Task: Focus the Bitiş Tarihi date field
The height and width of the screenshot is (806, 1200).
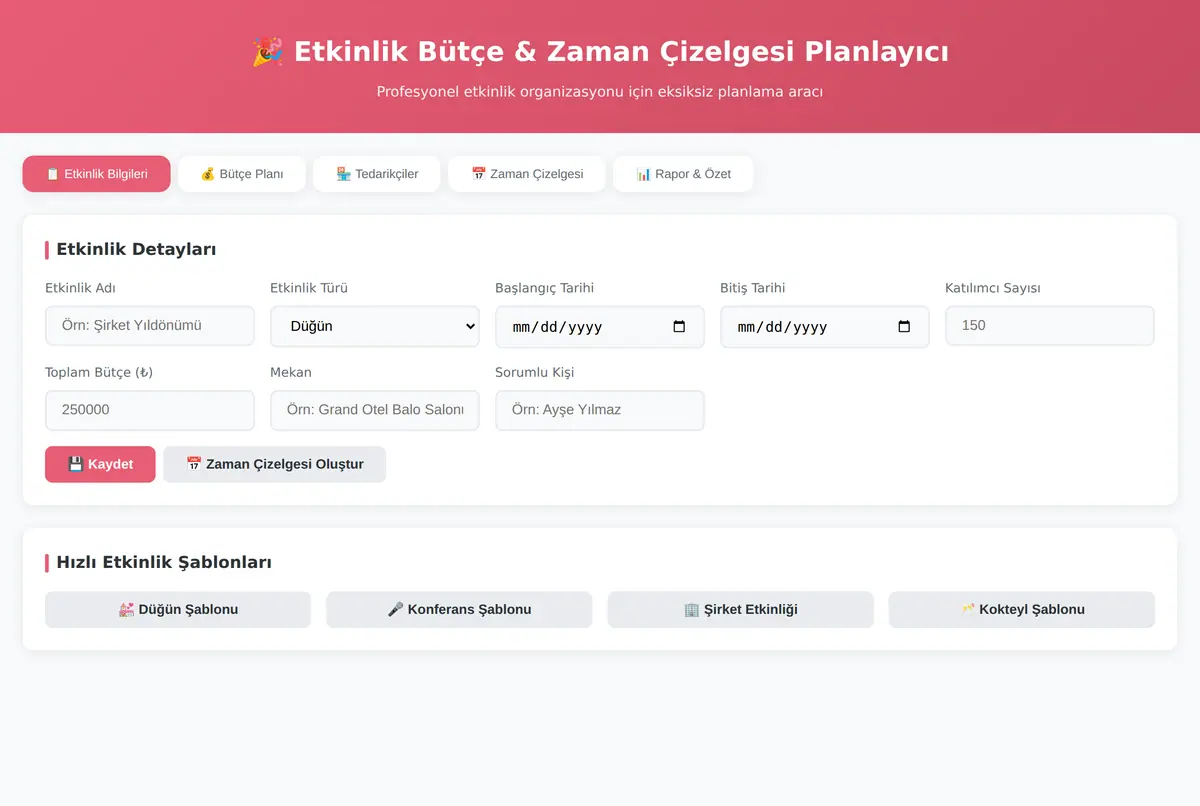Action: [x=825, y=327]
